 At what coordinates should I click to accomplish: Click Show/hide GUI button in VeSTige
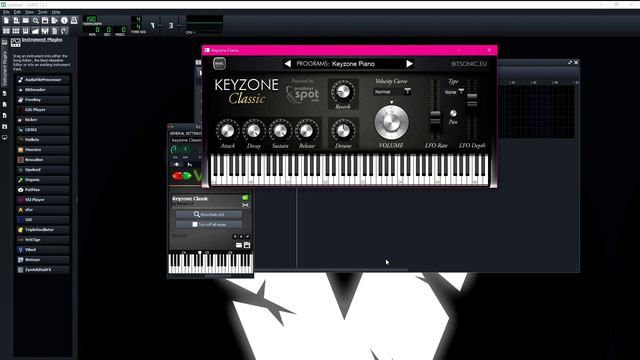coord(209,214)
